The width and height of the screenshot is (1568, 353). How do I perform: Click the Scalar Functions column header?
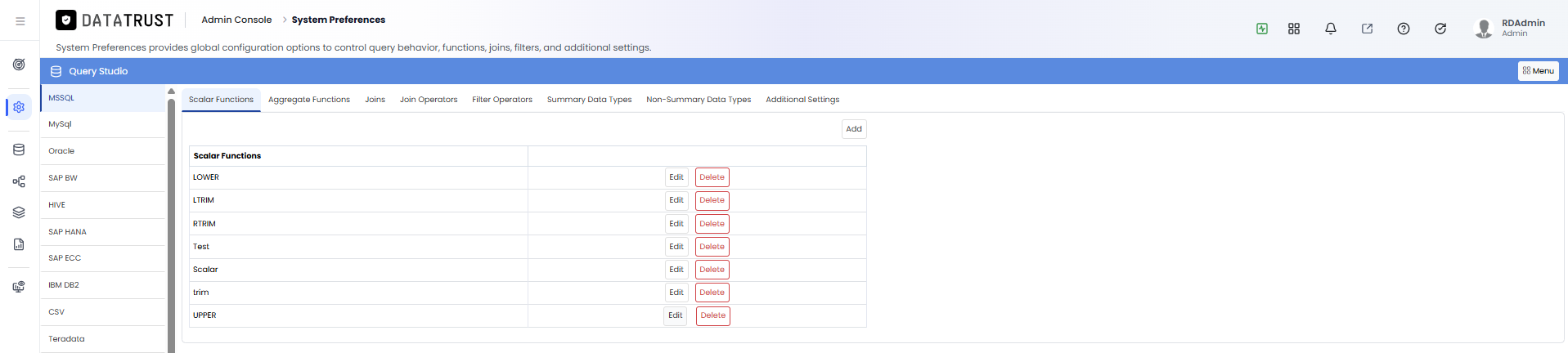click(x=358, y=156)
